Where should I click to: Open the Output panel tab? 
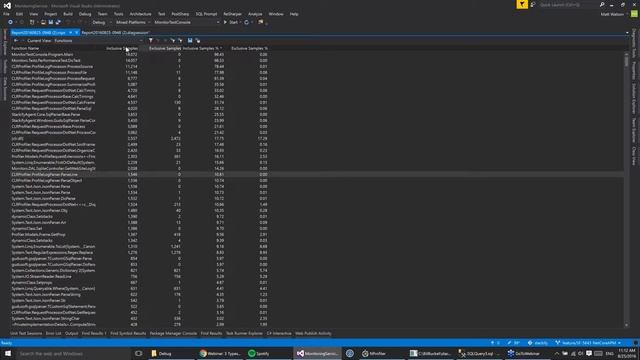coord(71,333)
